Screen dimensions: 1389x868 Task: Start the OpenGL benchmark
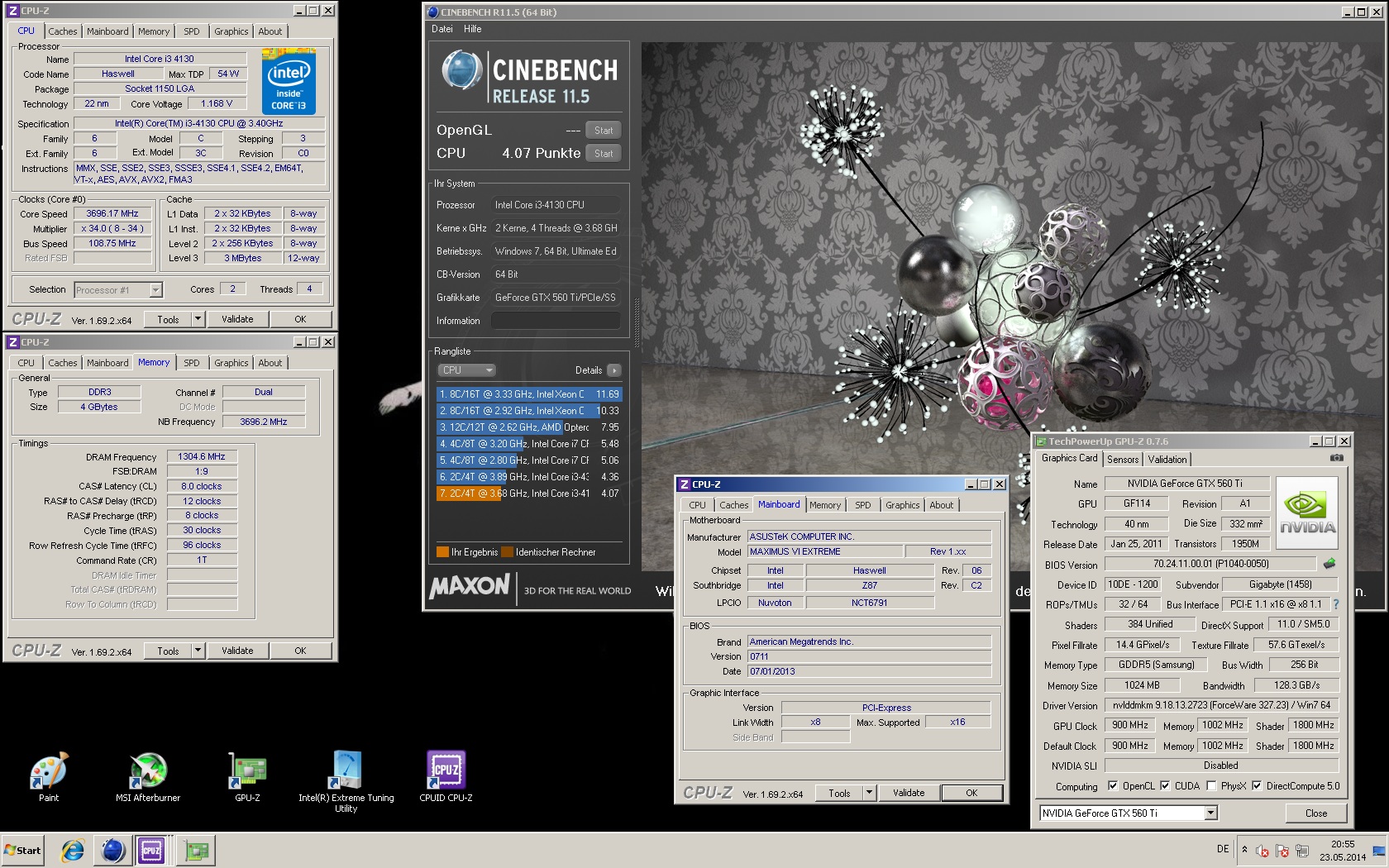[x=604, y=131]
